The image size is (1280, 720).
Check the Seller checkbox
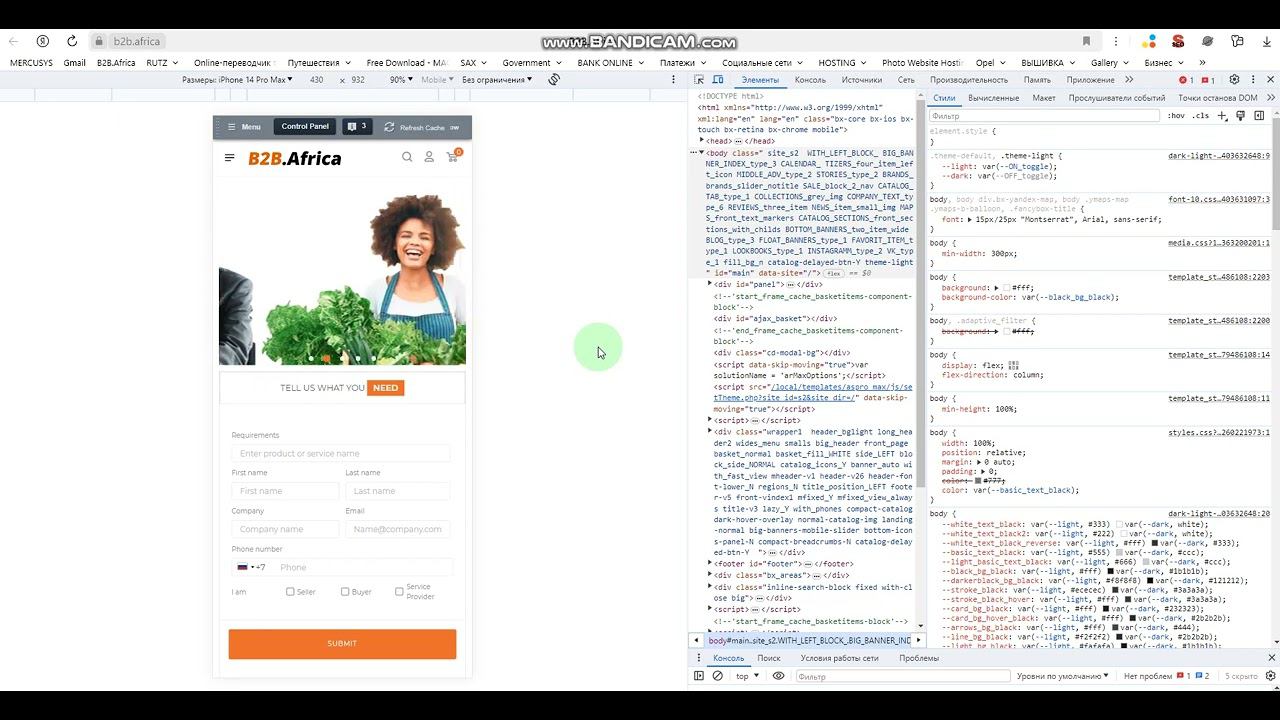pyautogui.click(x=290, y=592)
